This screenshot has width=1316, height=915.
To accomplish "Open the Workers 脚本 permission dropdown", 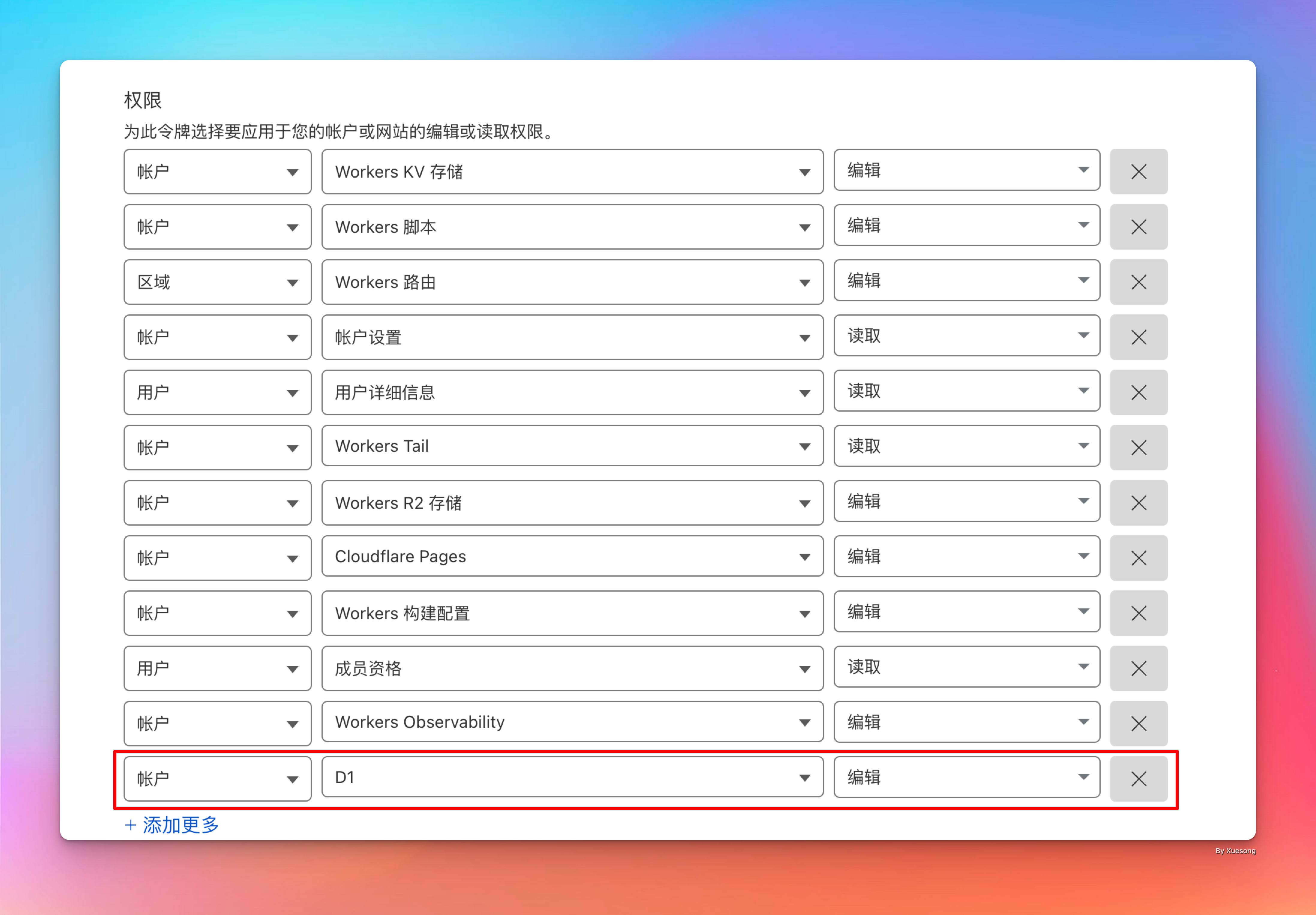I will (573, 226).
